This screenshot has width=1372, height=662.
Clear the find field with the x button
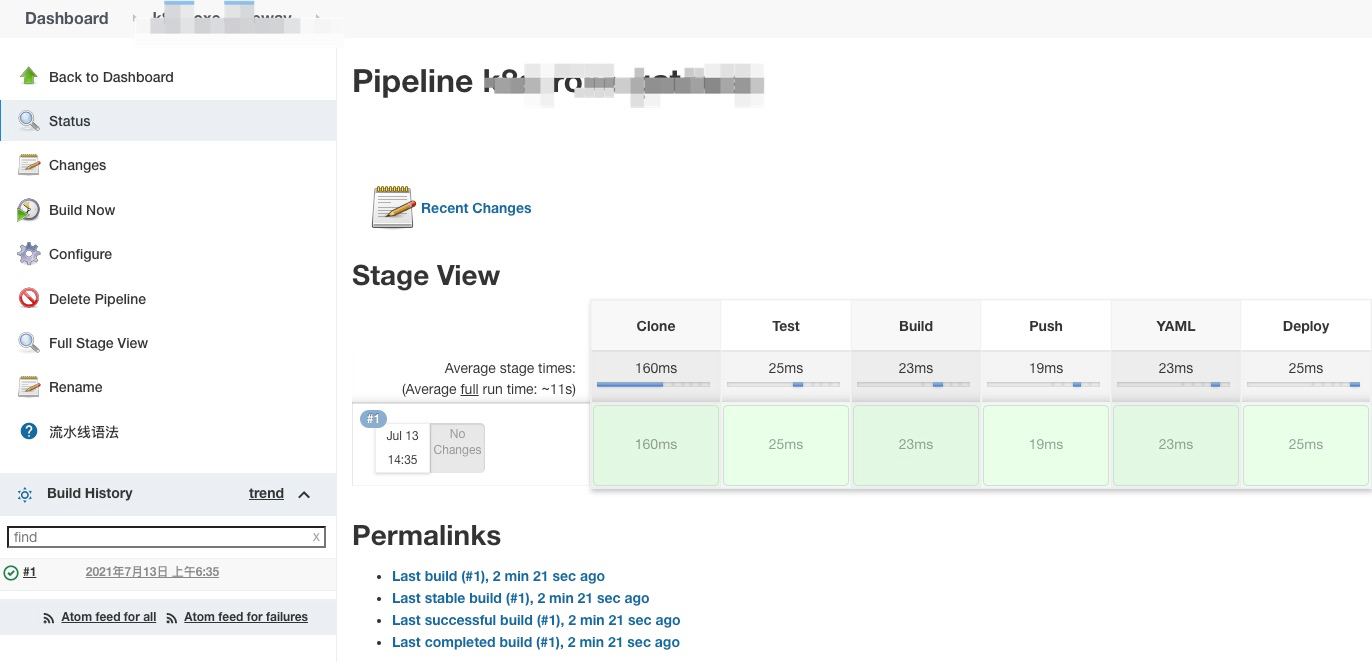point(316,537)
